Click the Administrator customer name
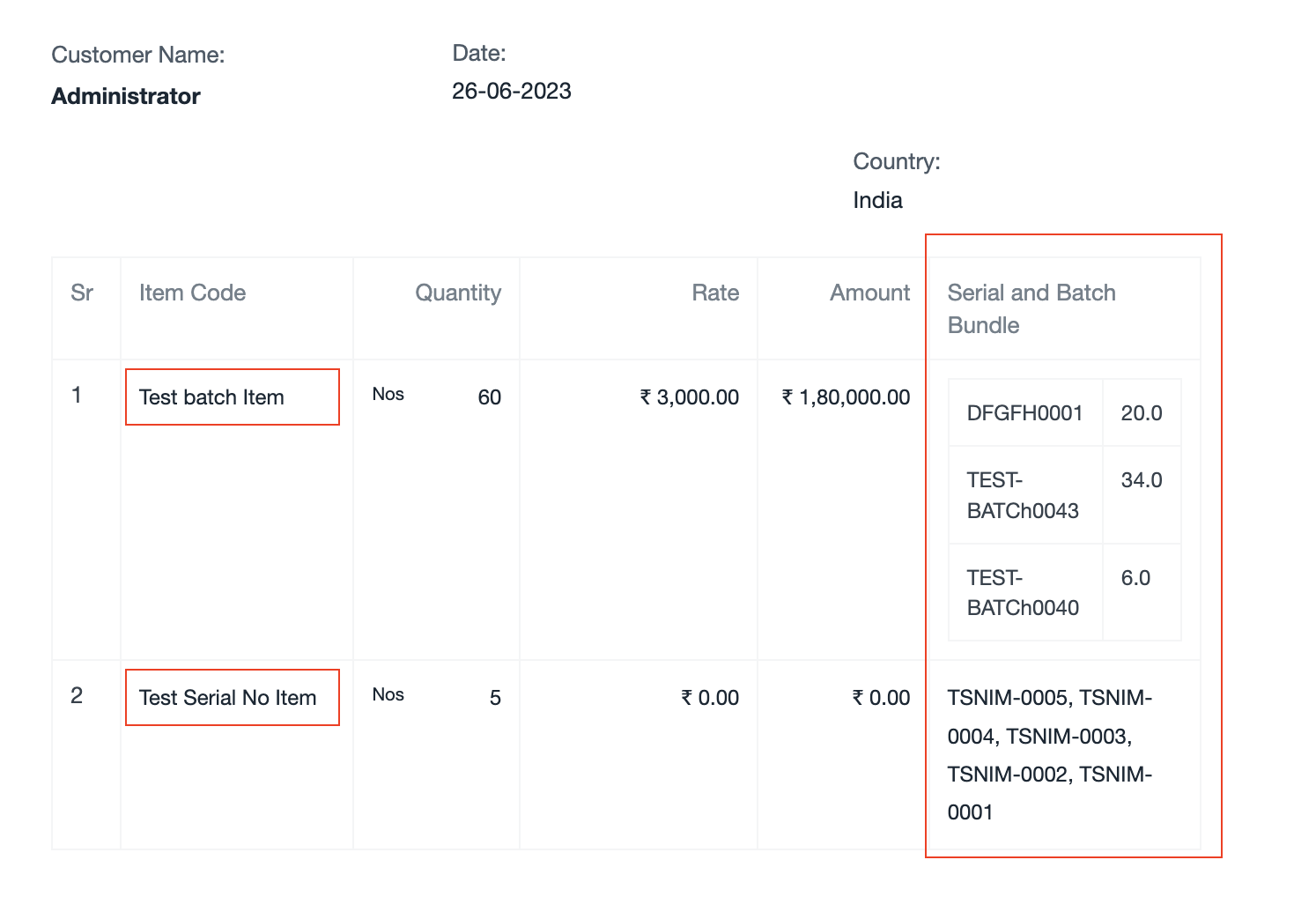The height and width of the screenshot is (897, 1316). point(126,96)
